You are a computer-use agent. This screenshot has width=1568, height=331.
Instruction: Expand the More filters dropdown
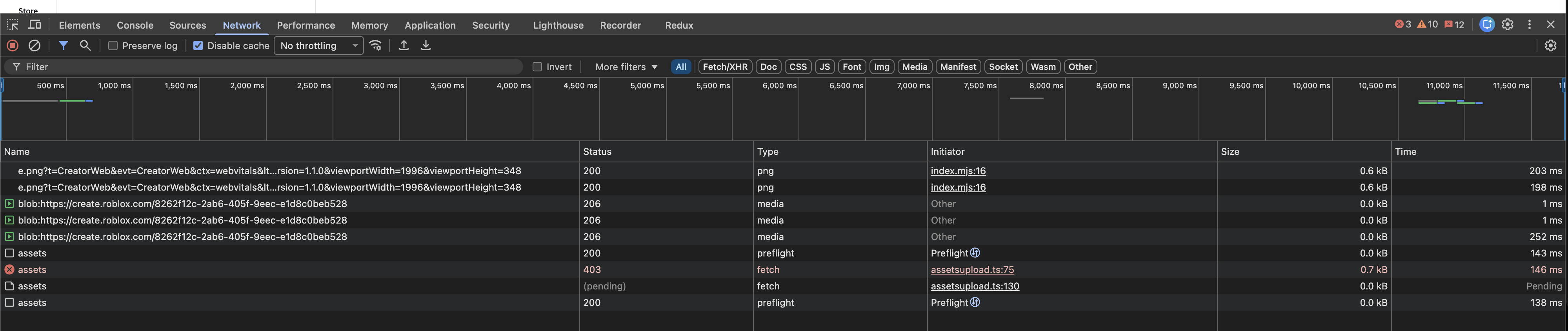(626, 67)
